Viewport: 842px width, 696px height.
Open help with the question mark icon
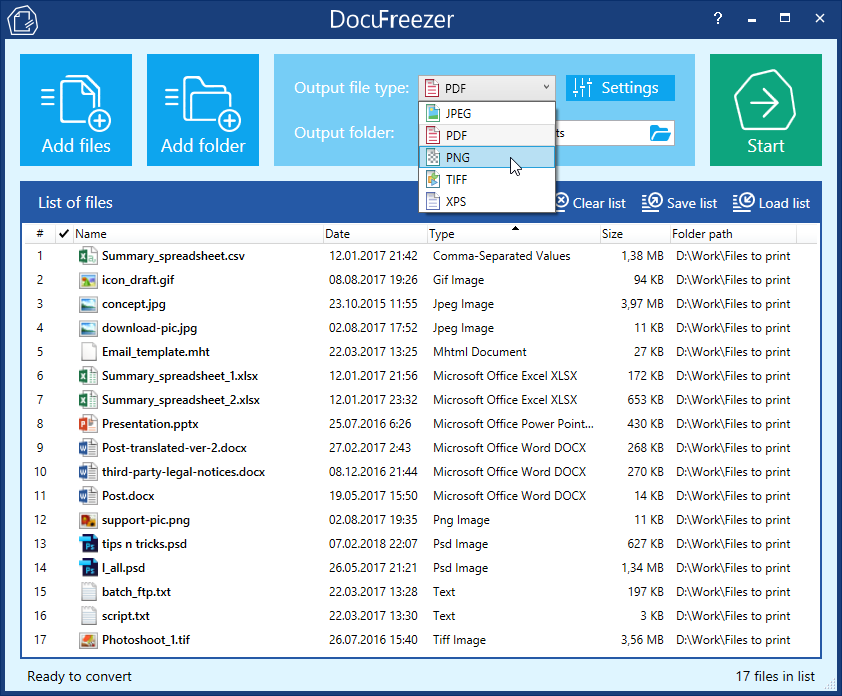[x=718, y=19]
